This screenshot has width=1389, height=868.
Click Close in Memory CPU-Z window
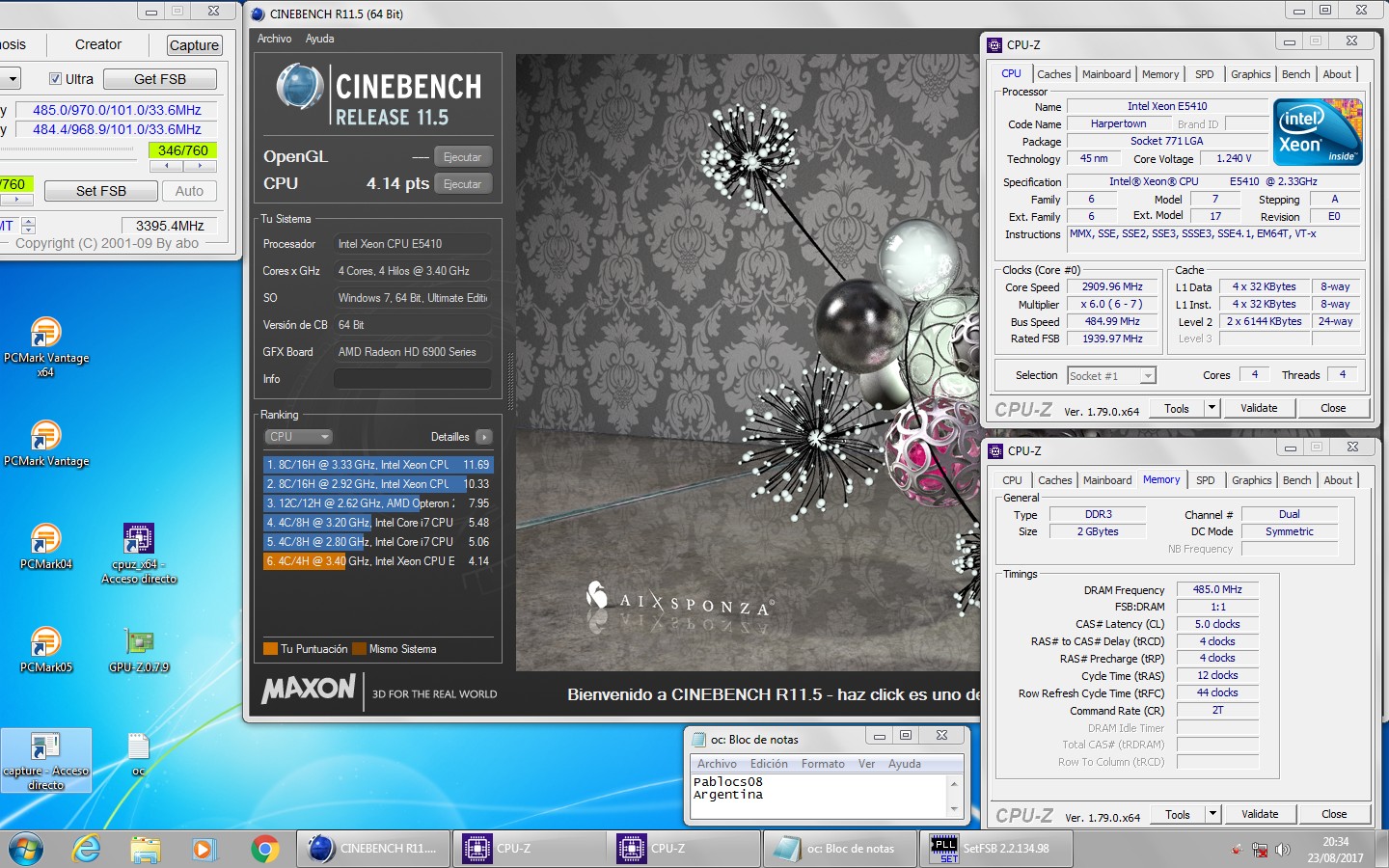(1334, 814)
